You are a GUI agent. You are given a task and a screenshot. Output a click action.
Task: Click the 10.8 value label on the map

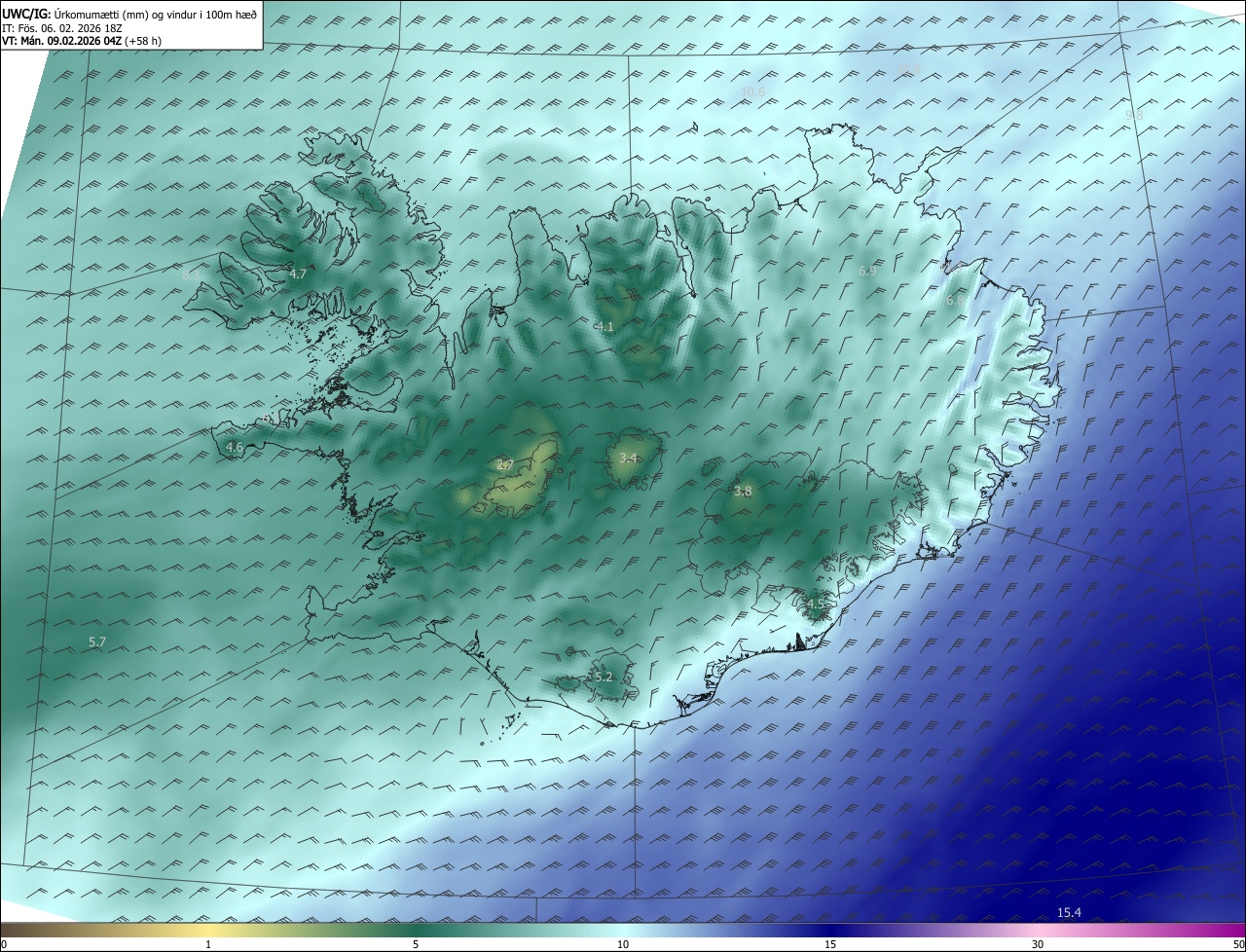pos(908,68)
